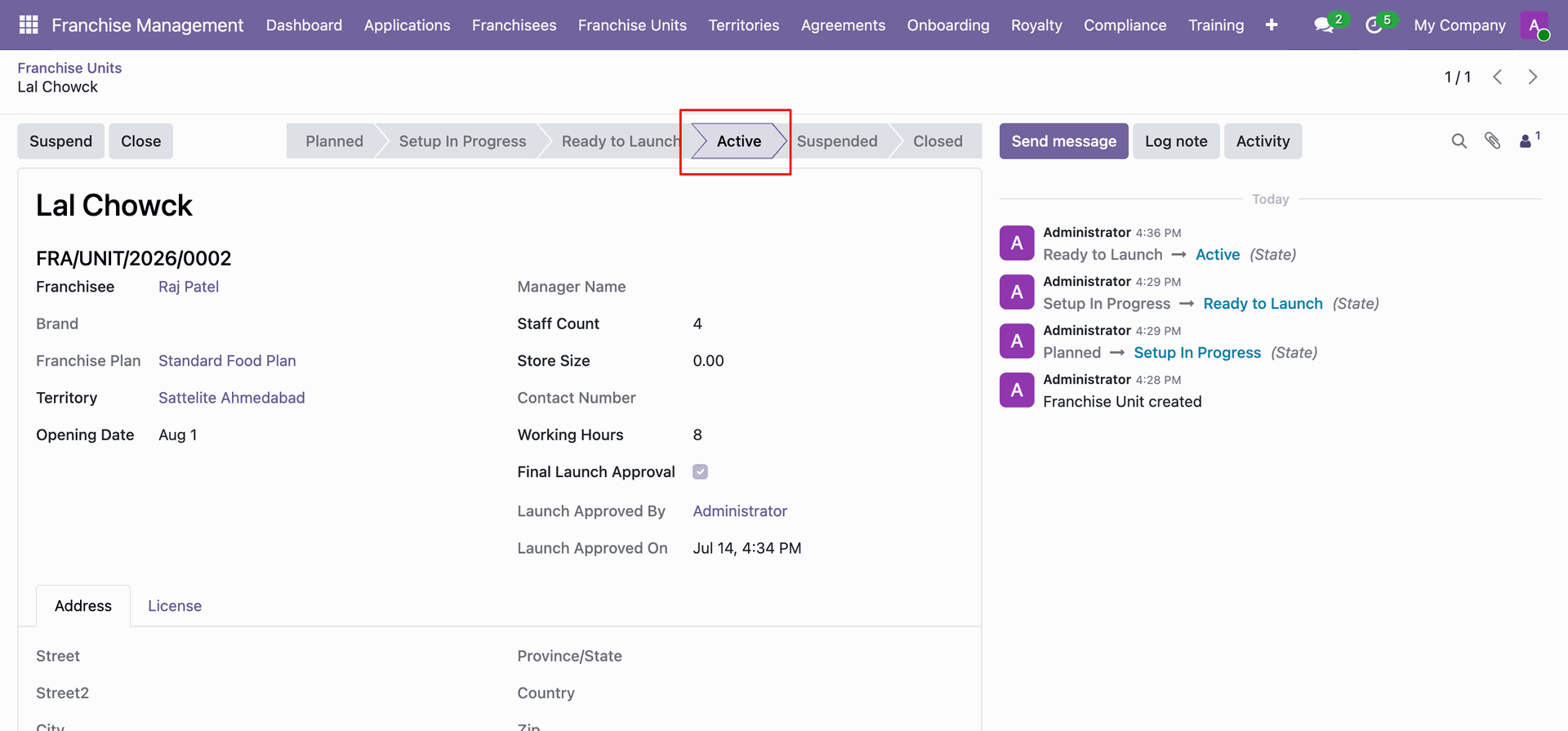
Task: Click the Suspend button
Action: click(60, 141)
